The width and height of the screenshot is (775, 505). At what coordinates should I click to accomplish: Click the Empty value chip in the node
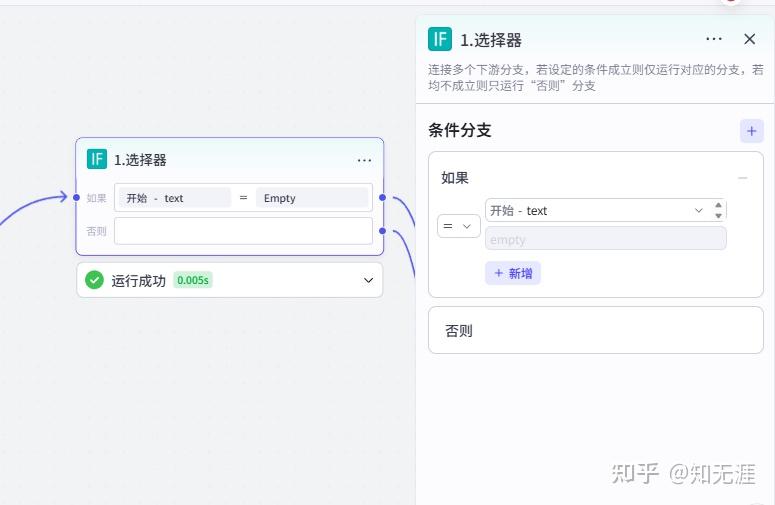coord(312,198)
